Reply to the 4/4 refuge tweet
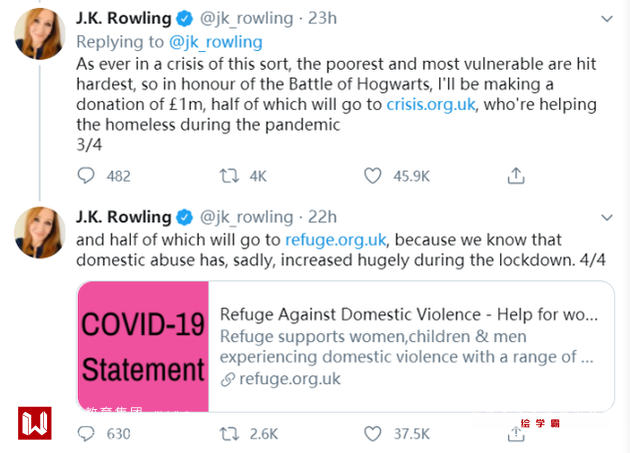630x453 pixels. click(x=87, y=433)
